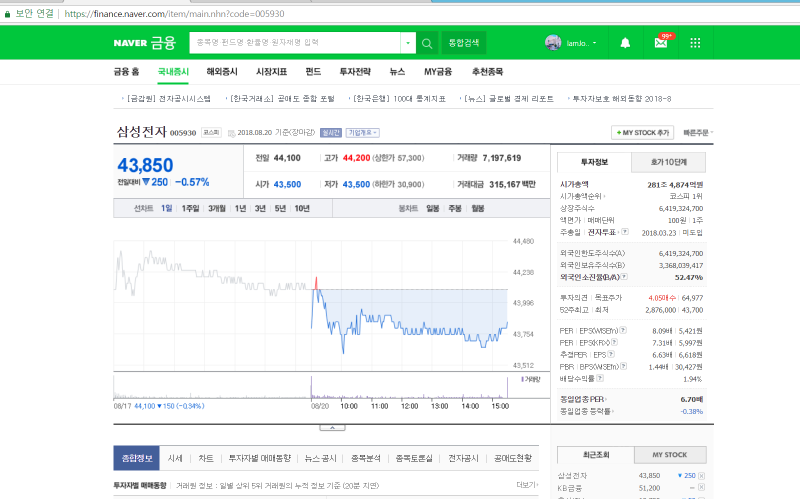800x499 pixels.
Task: Click help icon next to PER EPS(KRX)
Action: (614, 342)
